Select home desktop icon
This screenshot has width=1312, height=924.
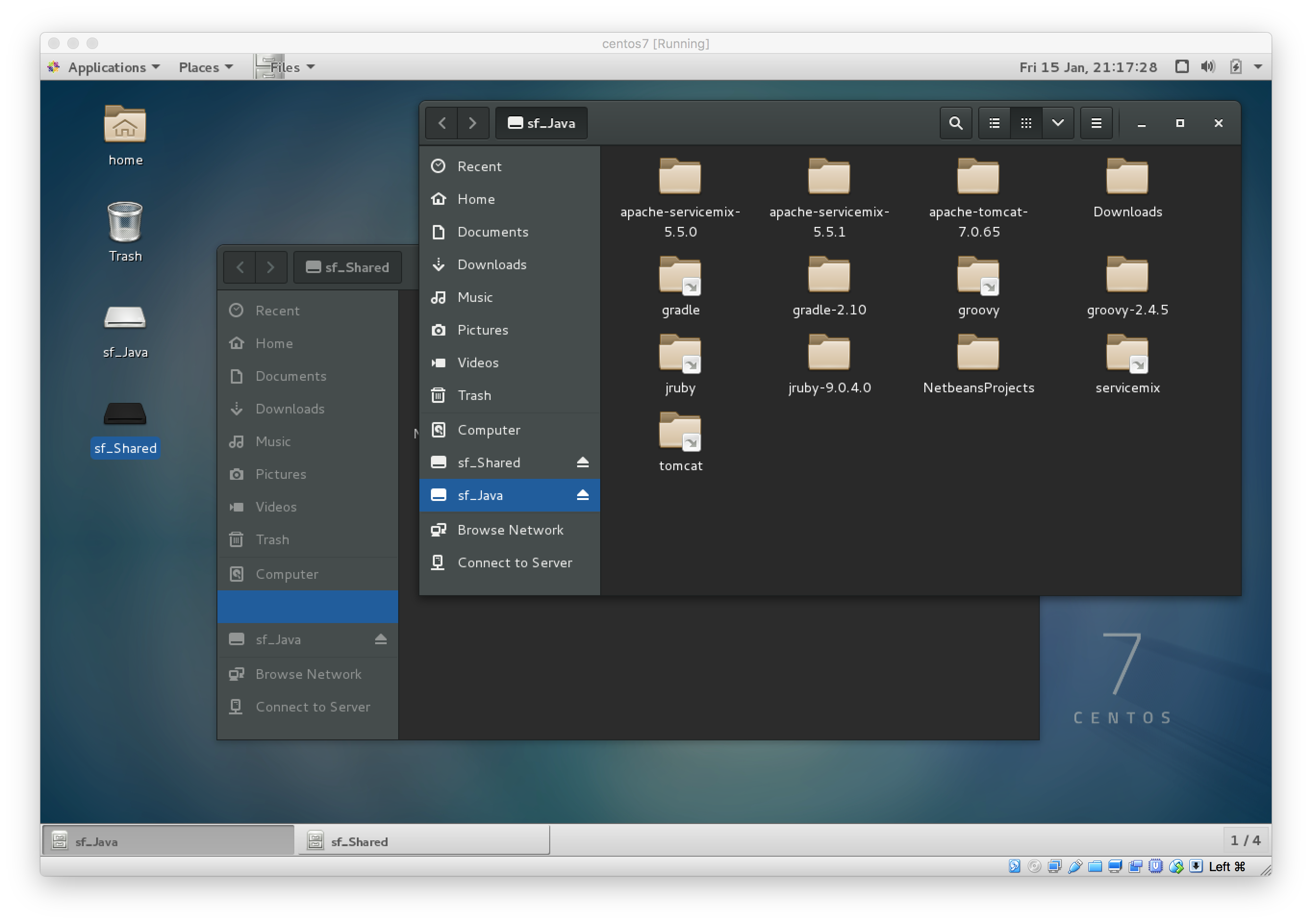(125, 136)
